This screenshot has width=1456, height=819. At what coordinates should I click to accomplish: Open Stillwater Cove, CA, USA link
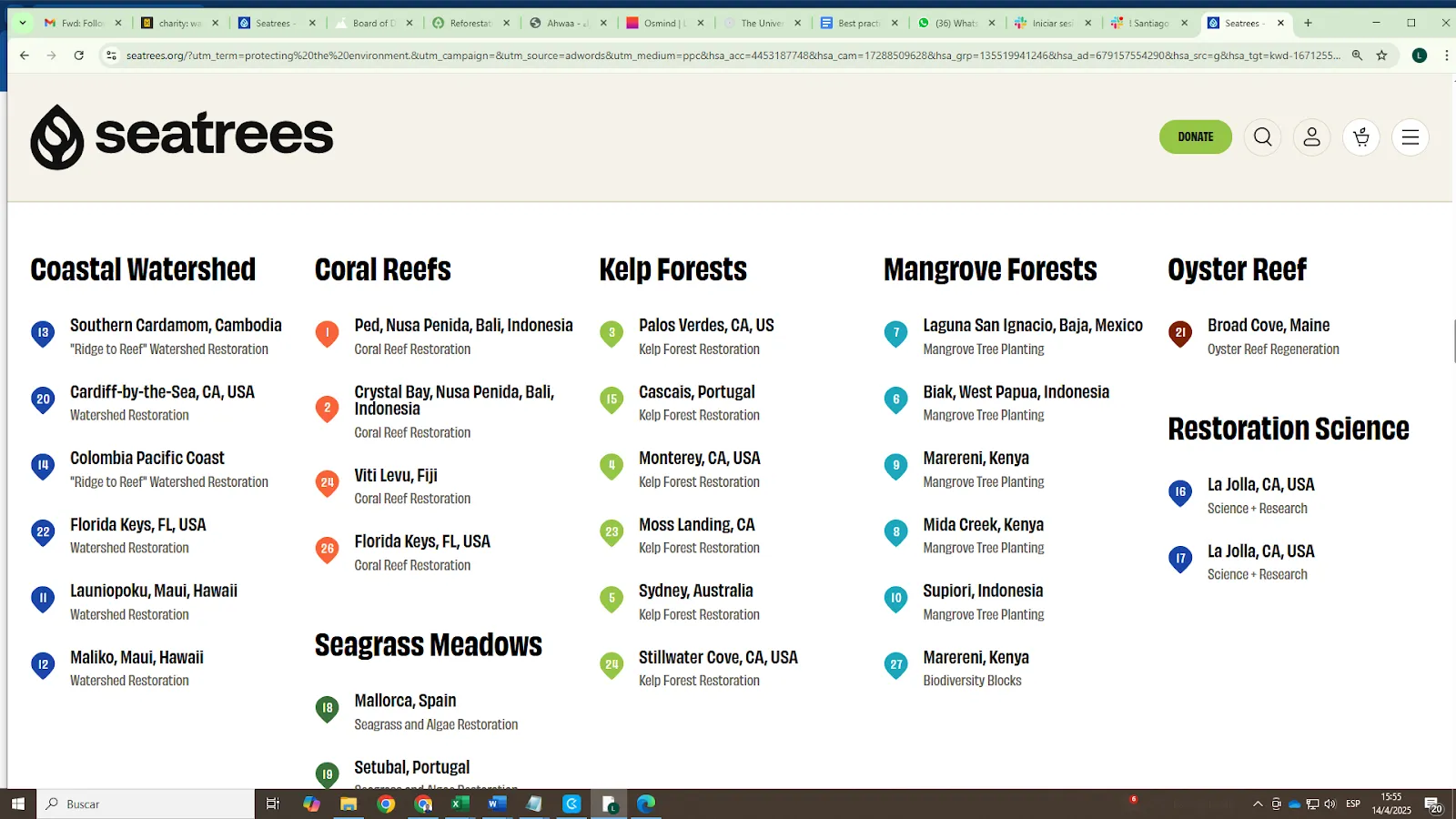point(718,657)
